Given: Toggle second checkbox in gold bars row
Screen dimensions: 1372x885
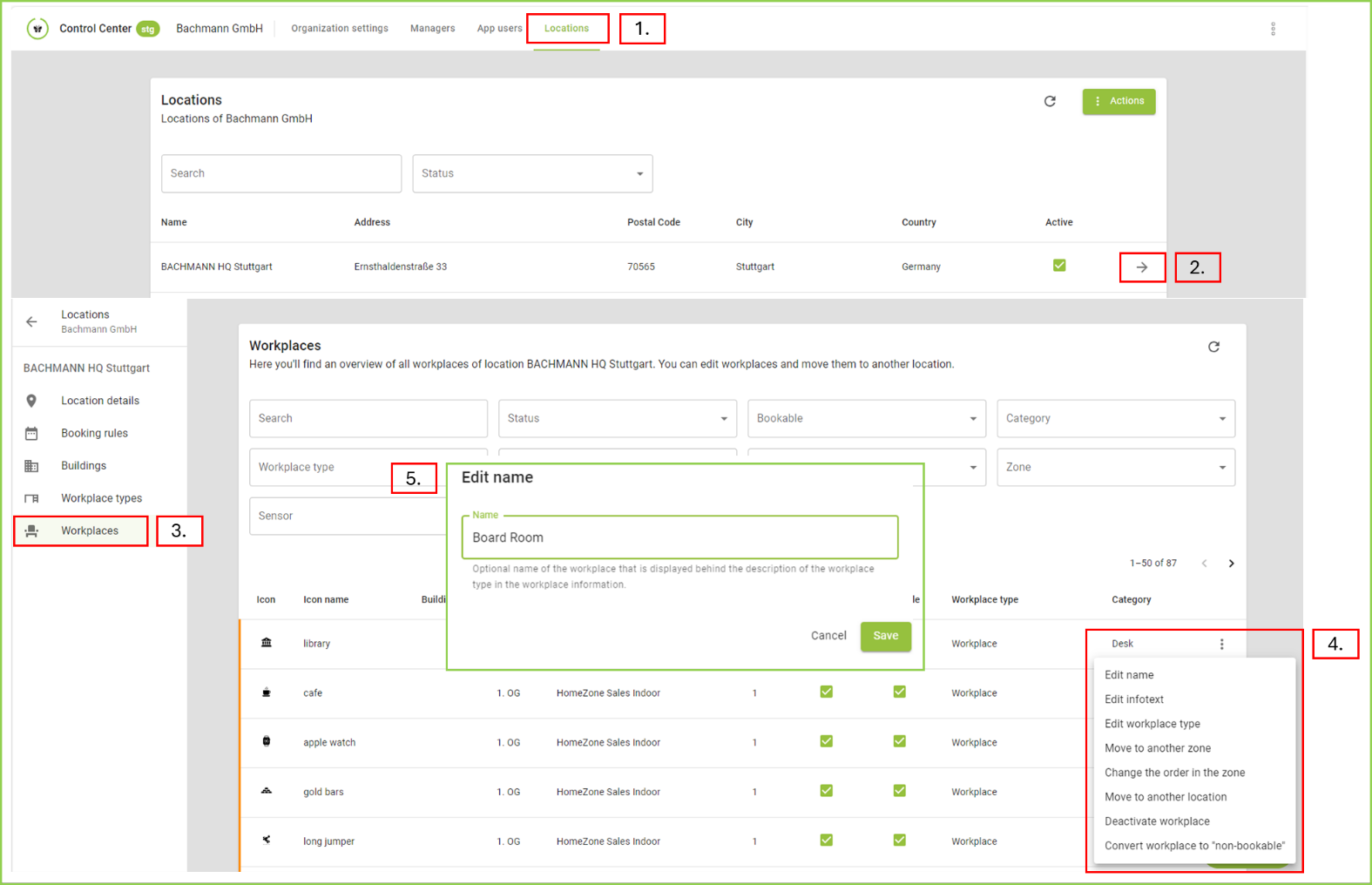Looking at the screenshot, I should click(x=899, y=791).
